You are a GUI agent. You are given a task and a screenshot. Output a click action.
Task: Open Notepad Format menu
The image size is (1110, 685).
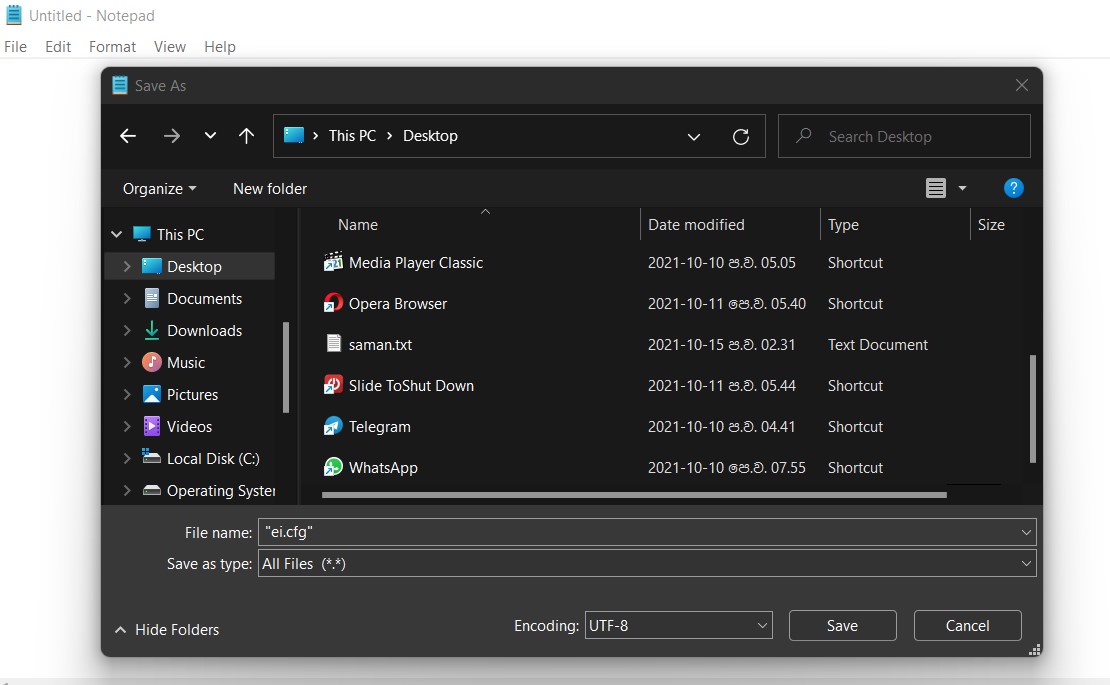112,47
